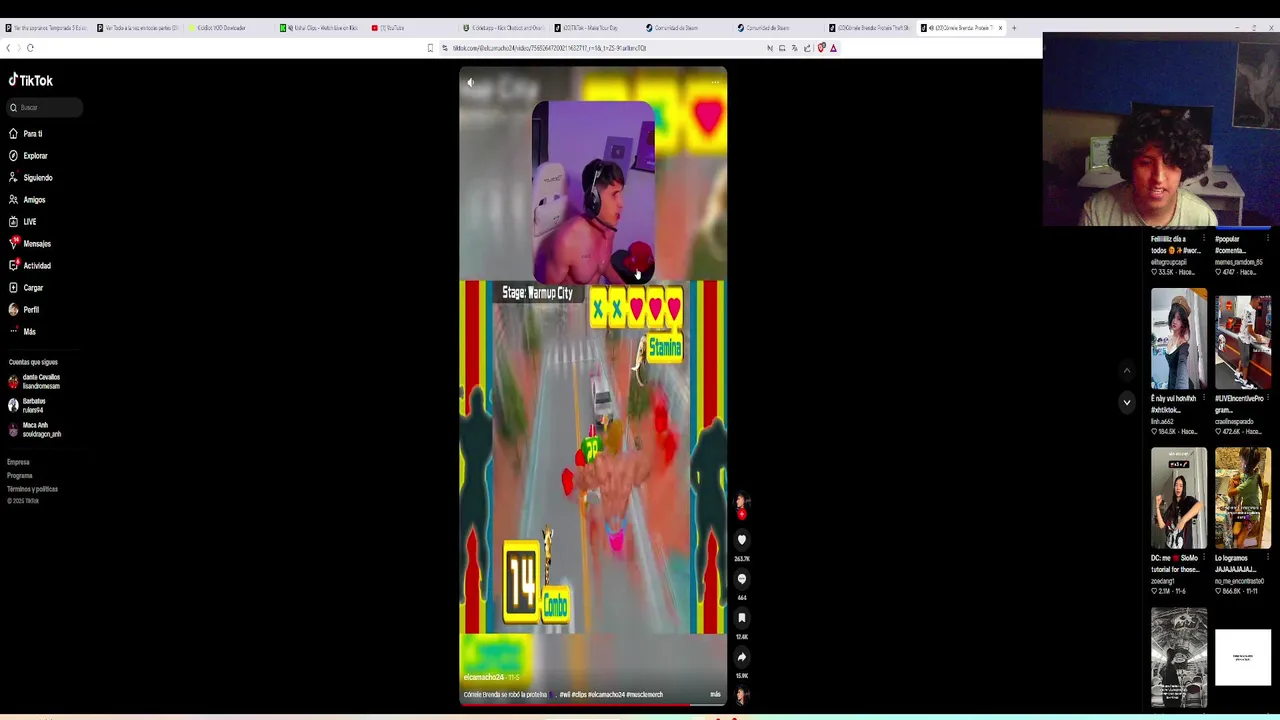Follow creator with red plus badge
Viewport: 1280px width, 720px height.
tap(742, 514)
